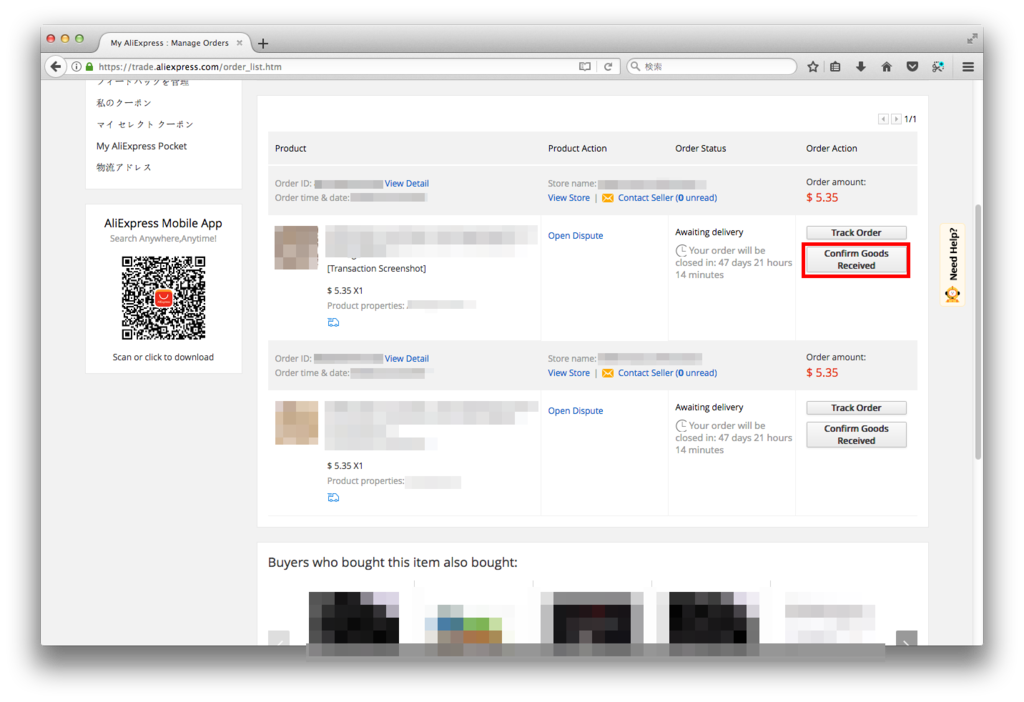Open Pocket shield icon in toolbar
The width and height of the screenshot is (1024, 702).
[x=912, y=67]
